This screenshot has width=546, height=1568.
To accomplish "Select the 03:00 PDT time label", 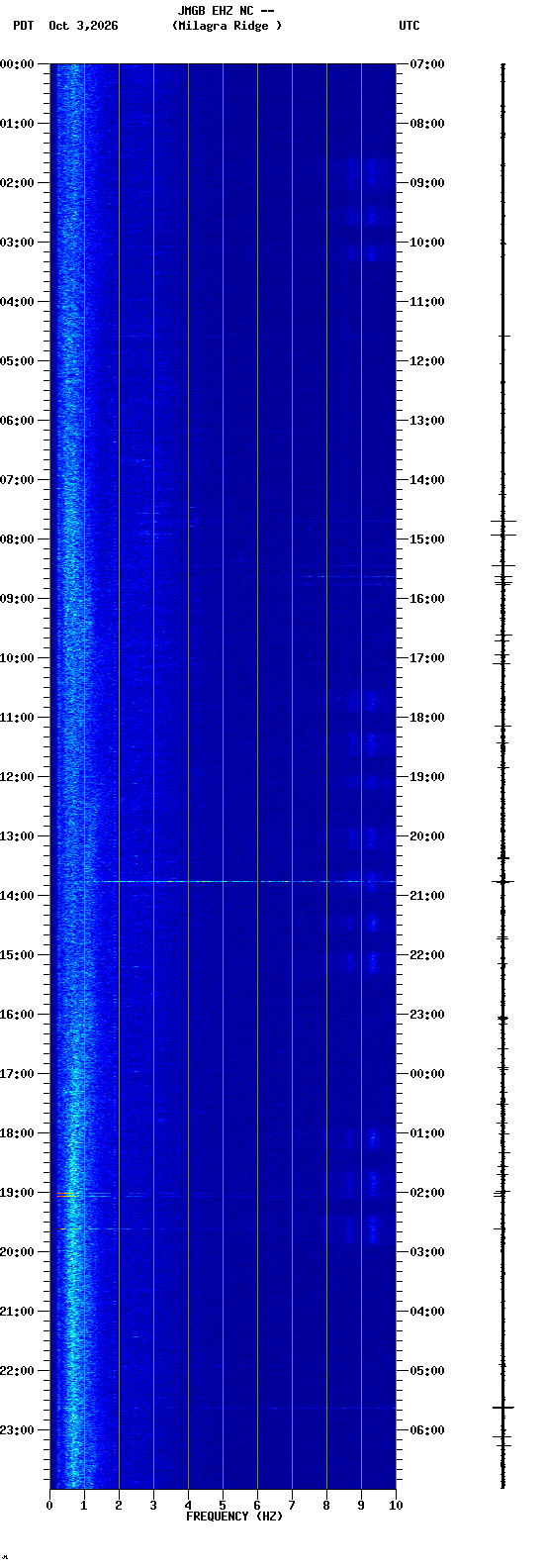I will tap(18, 243).
